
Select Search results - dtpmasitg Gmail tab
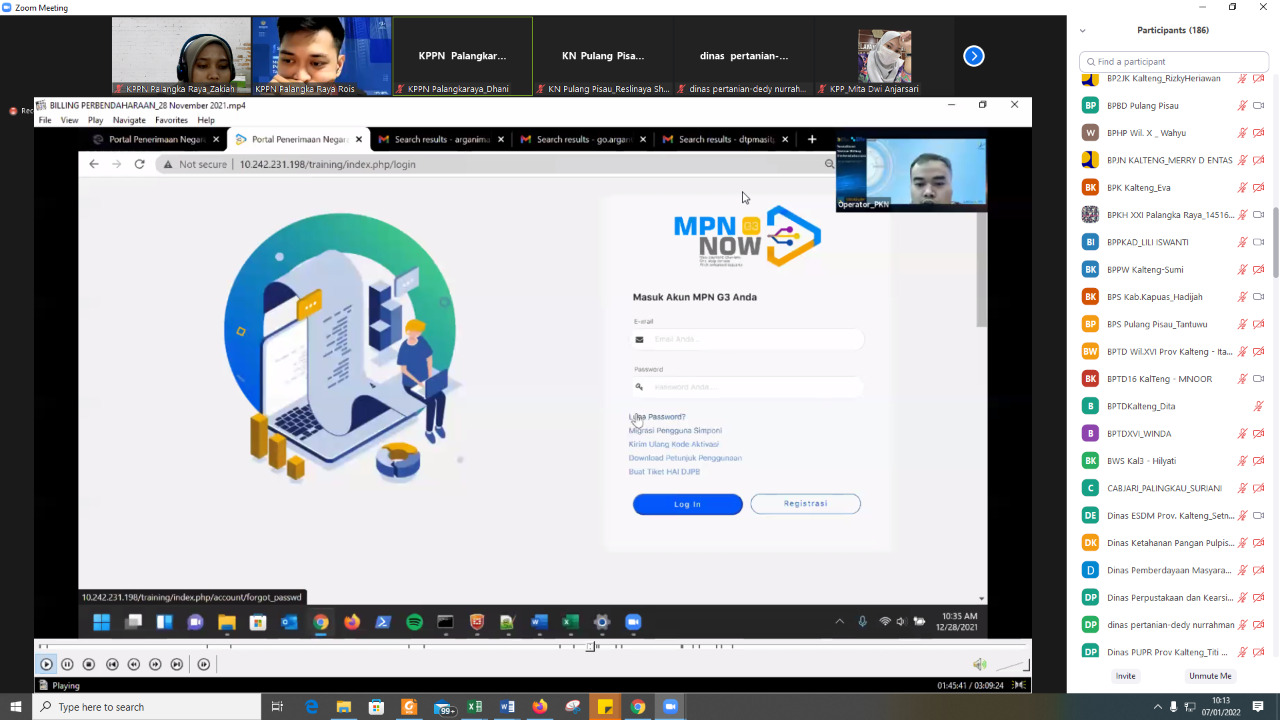727,140
